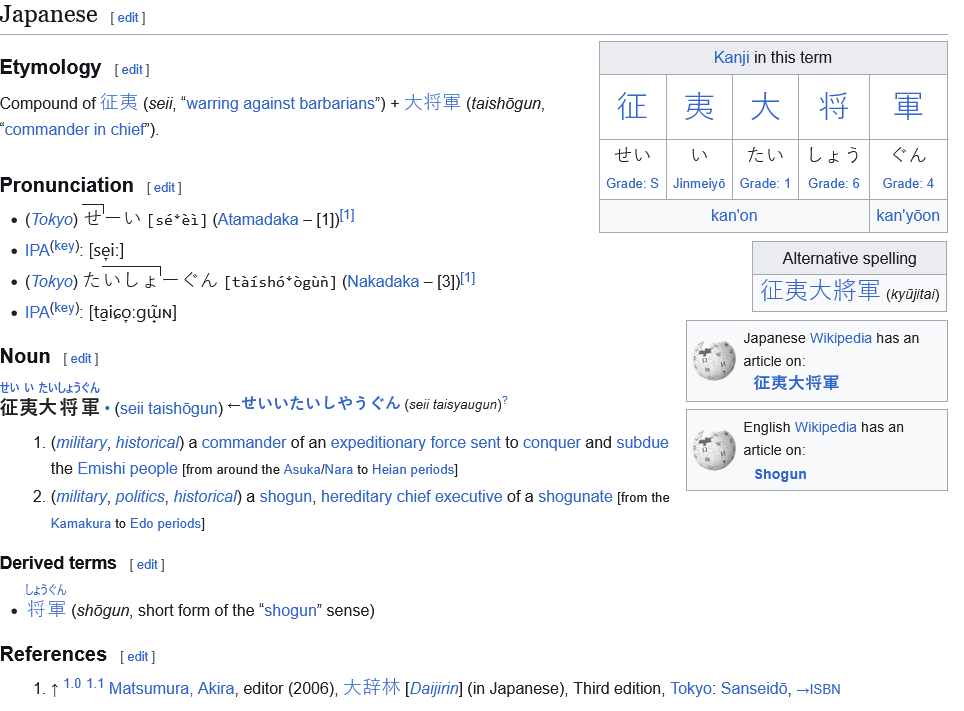Open the ISBN link in references
Image resolution: width=964 pixels, height=711 pixels.
point(818,689)
